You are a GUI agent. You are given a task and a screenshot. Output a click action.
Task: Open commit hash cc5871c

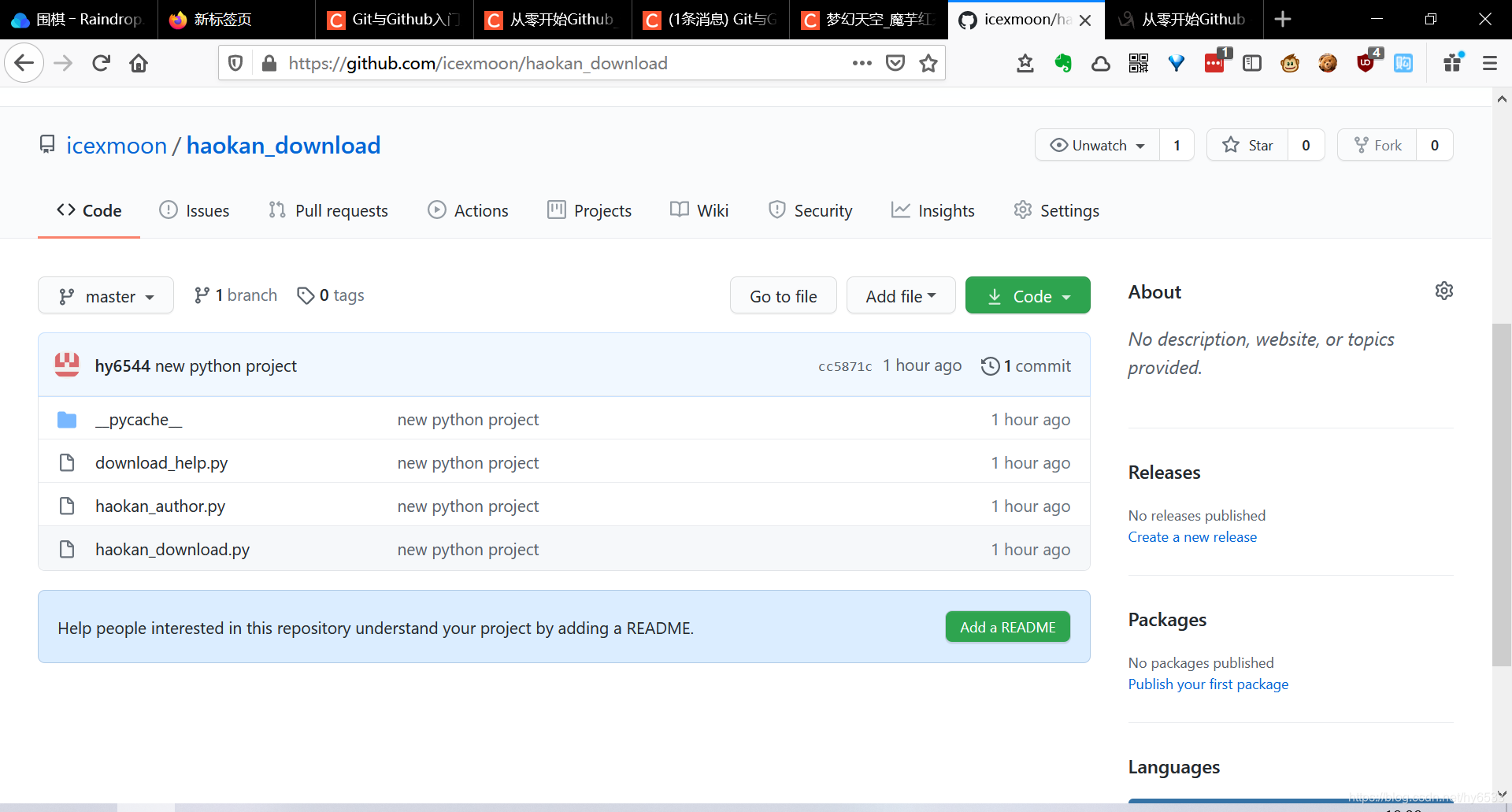pos(845,366)
